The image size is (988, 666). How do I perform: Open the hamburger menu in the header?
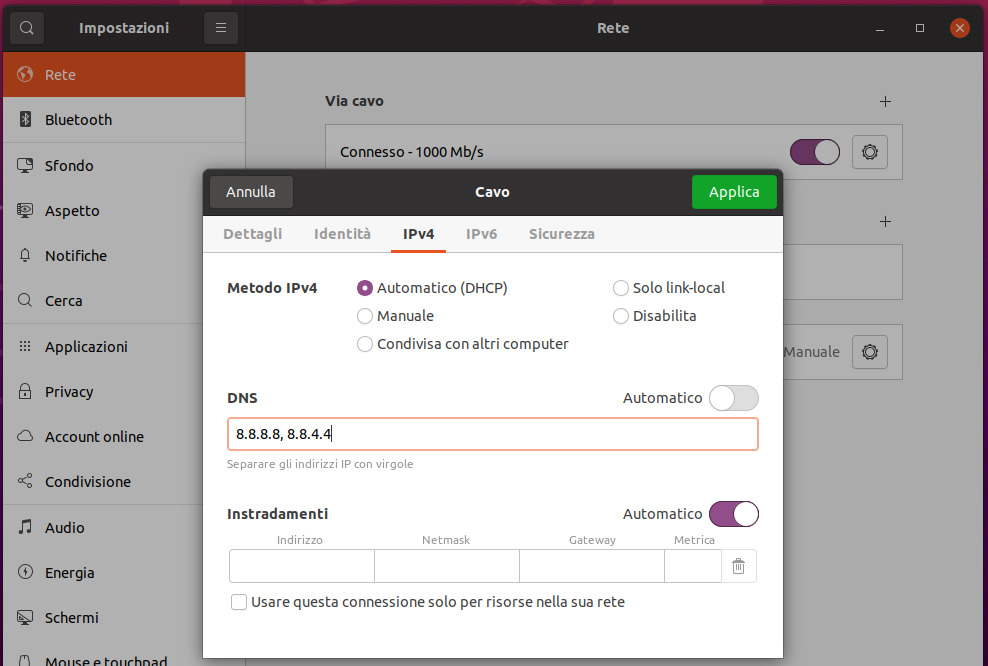point(221,28)
